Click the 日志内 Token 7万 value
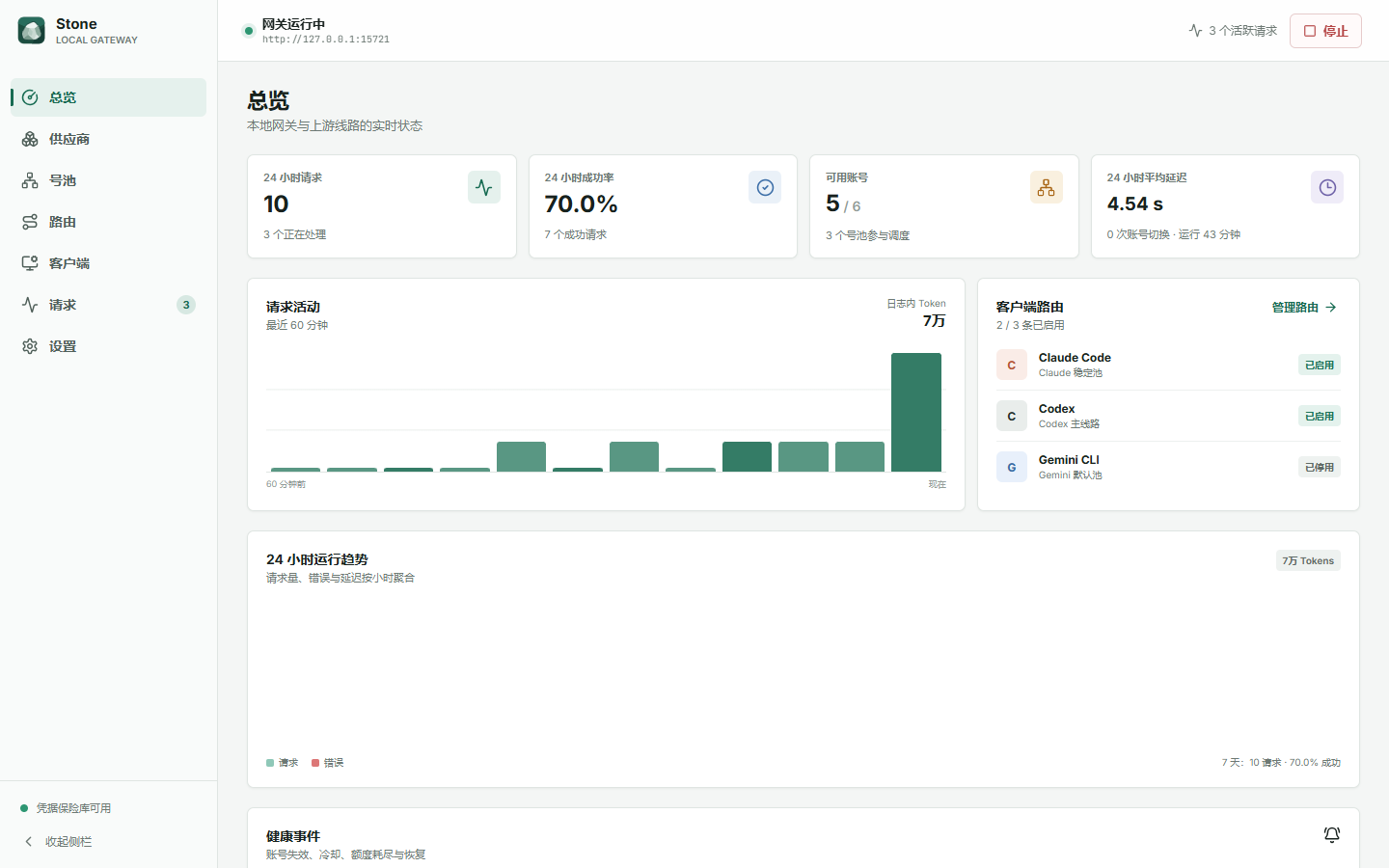The image size is (1389, 868). coord(934,321)
